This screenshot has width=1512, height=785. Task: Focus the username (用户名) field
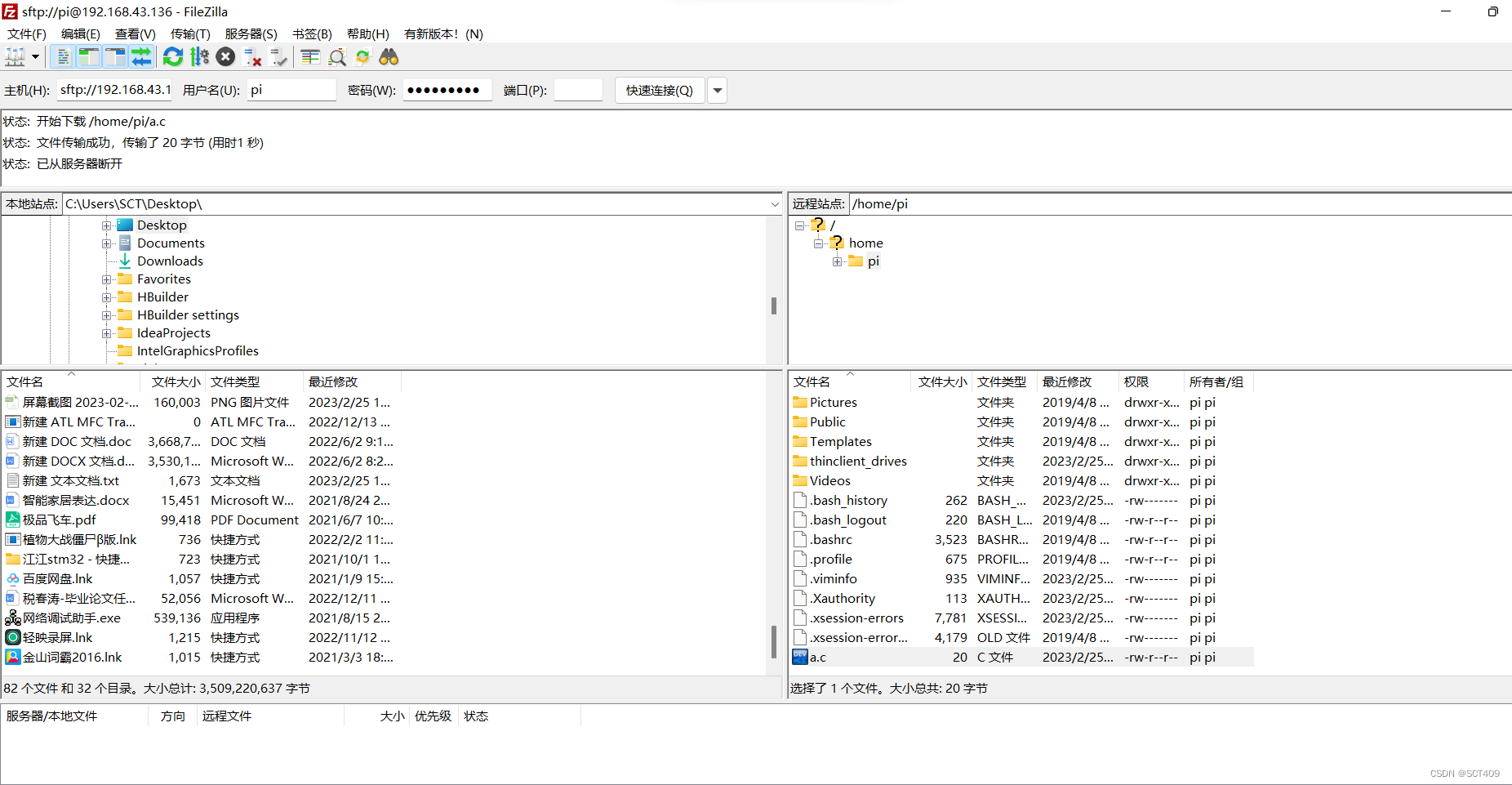[291, 90]
